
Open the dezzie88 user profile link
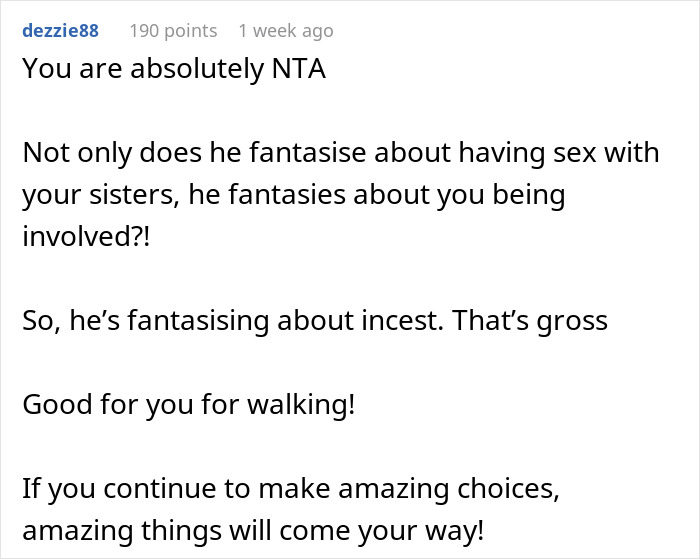pyautogui.click(x=60, y=31)
